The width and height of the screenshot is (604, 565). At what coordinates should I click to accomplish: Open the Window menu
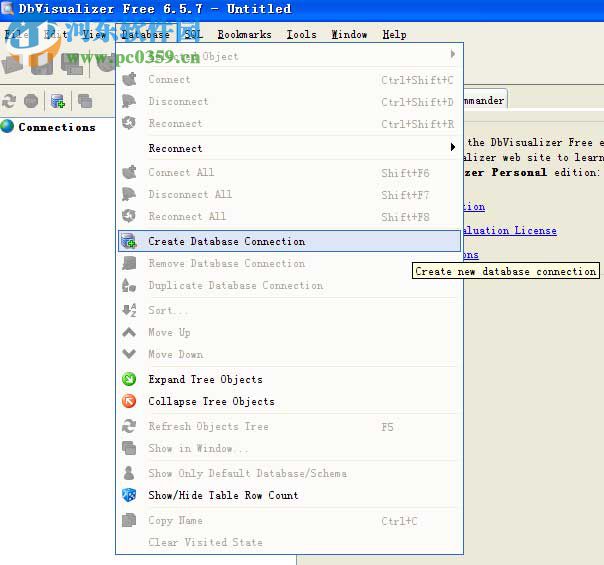(x=349, y=35)
